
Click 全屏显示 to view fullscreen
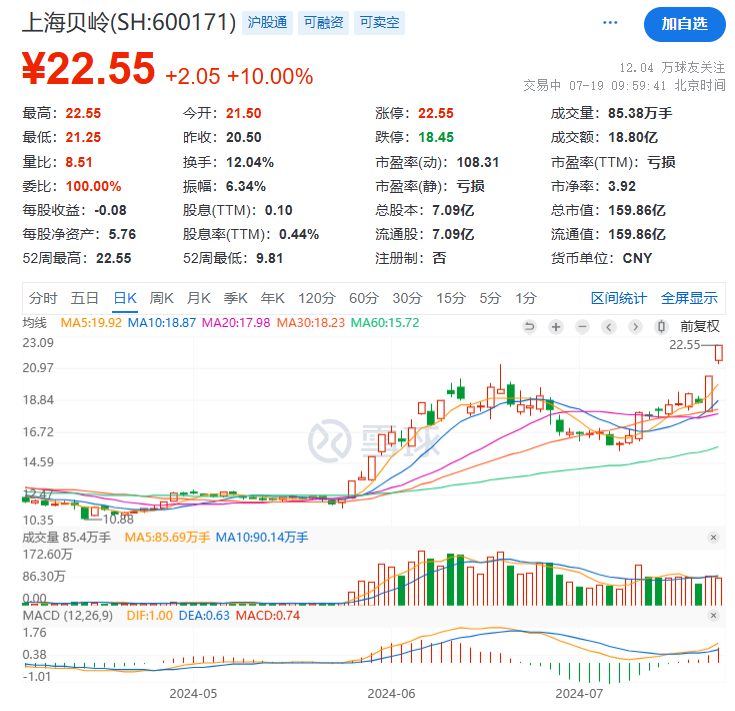689,298
